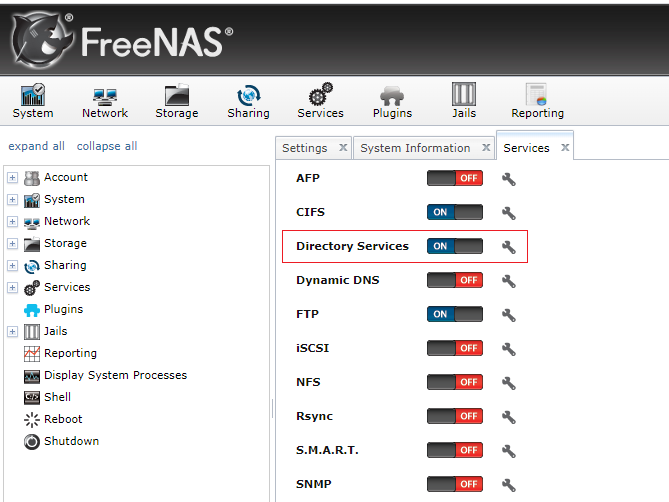Turn off the Directory Services switch
This screenshot has width=669, height=502.
pos(455,246)
